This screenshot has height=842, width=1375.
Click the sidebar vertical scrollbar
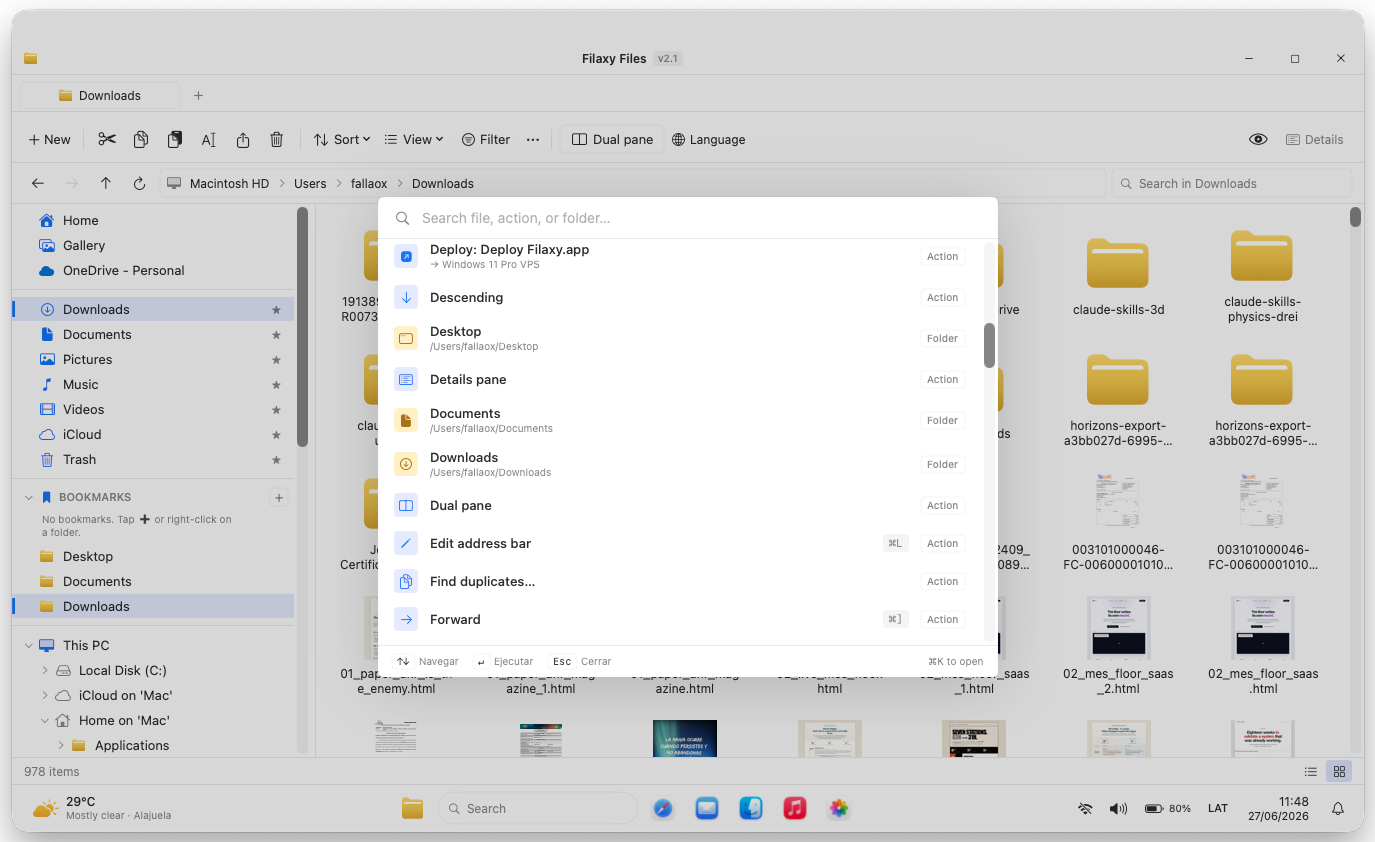click(302, 327)
